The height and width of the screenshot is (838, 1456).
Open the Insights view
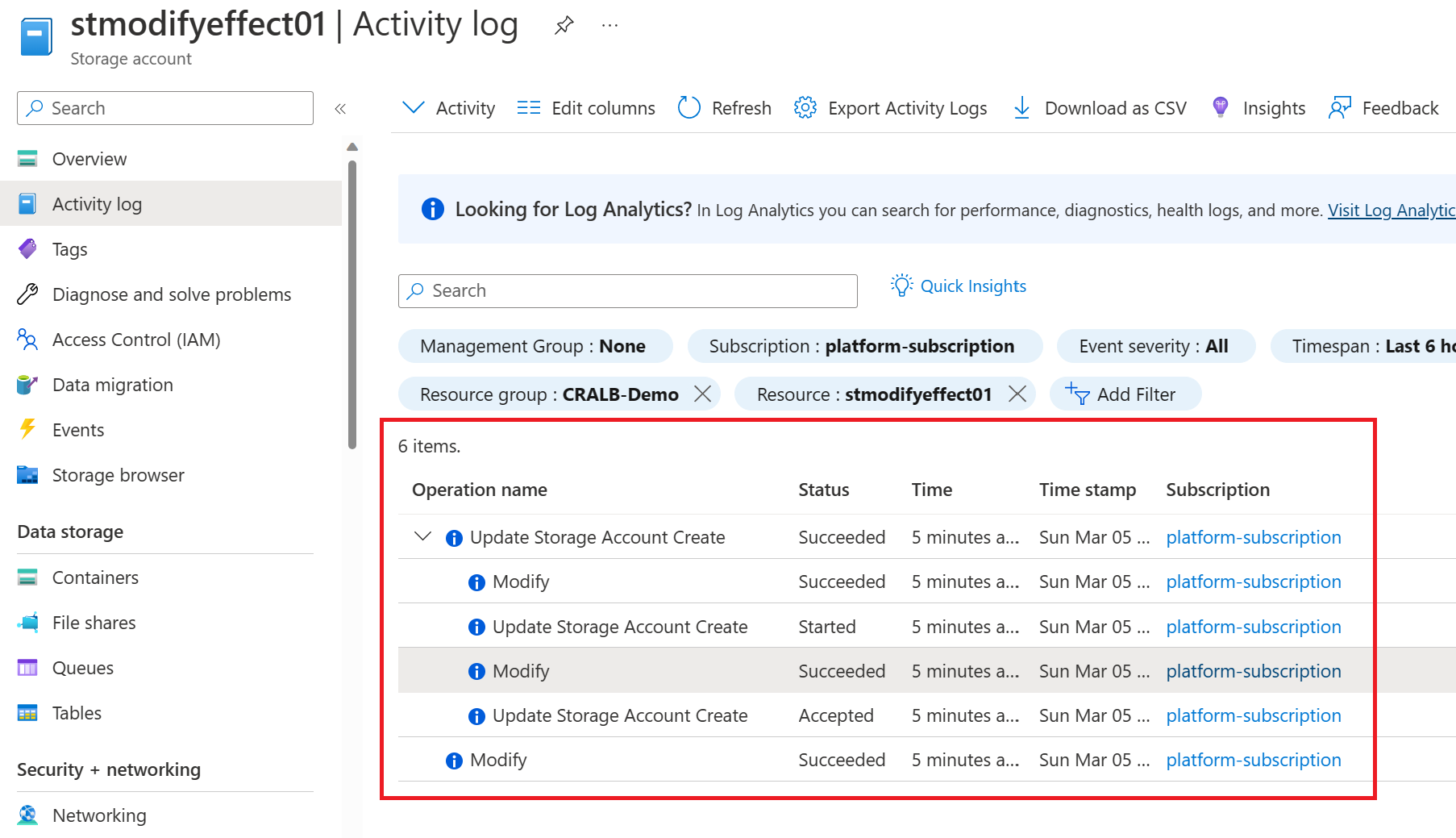[1258, 108]
